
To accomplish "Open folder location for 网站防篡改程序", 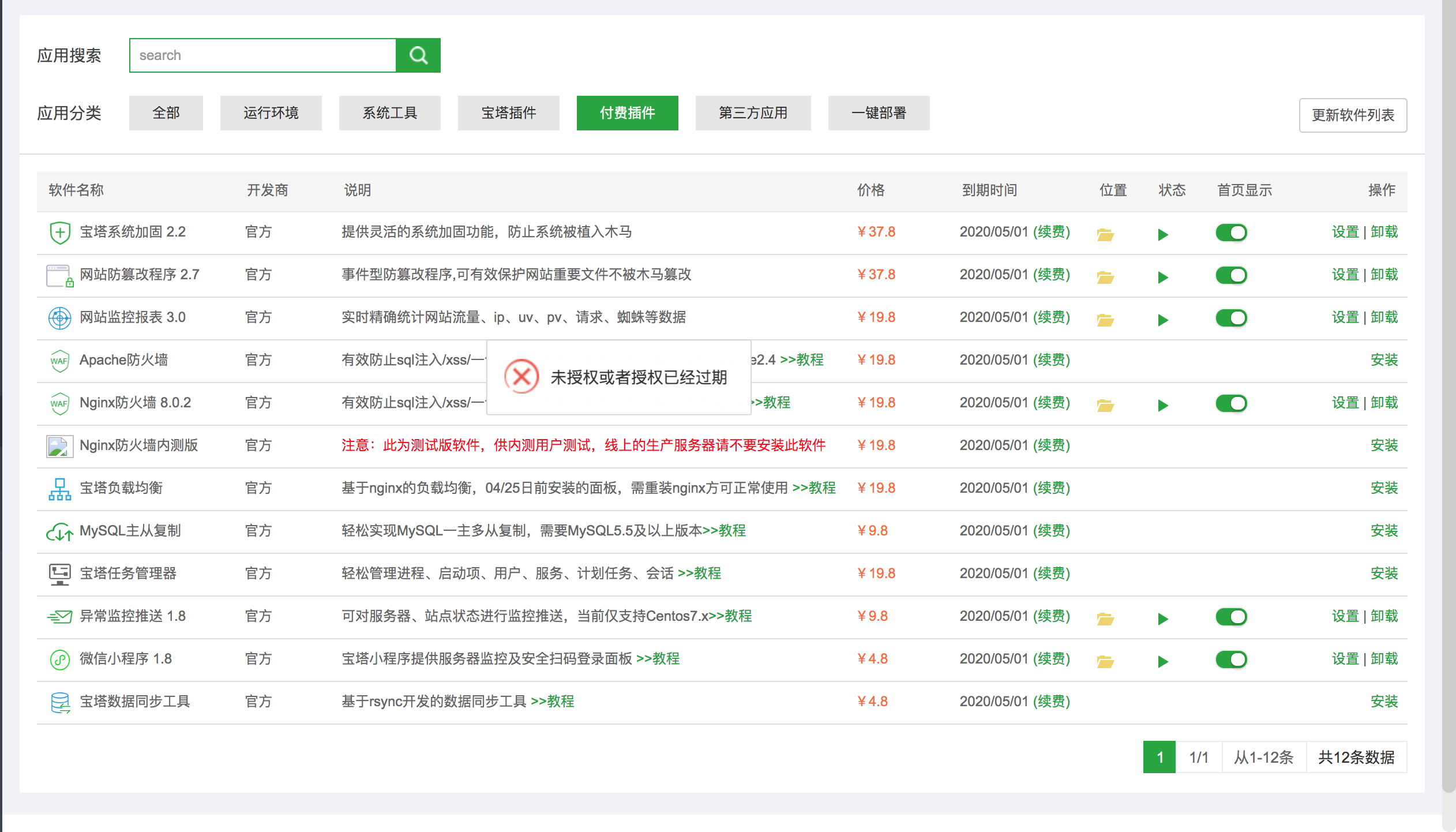I will [1105, 277].
